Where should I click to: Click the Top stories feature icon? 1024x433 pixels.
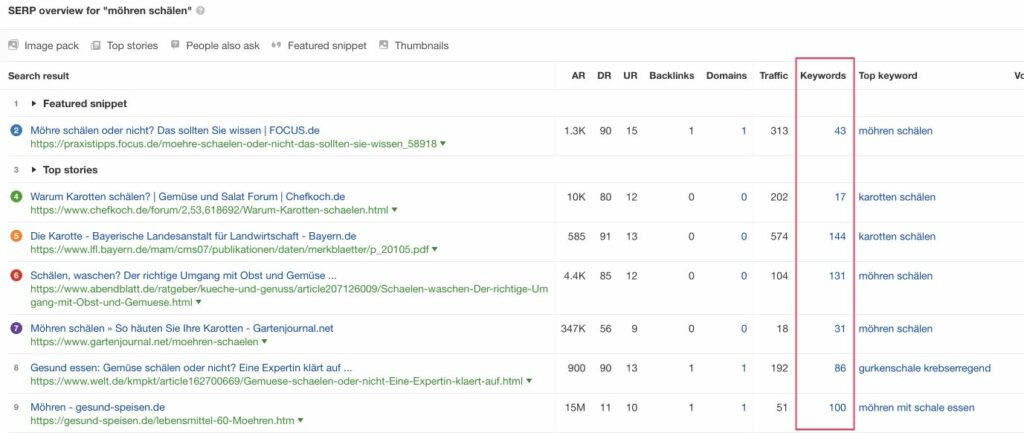point(96,45)
